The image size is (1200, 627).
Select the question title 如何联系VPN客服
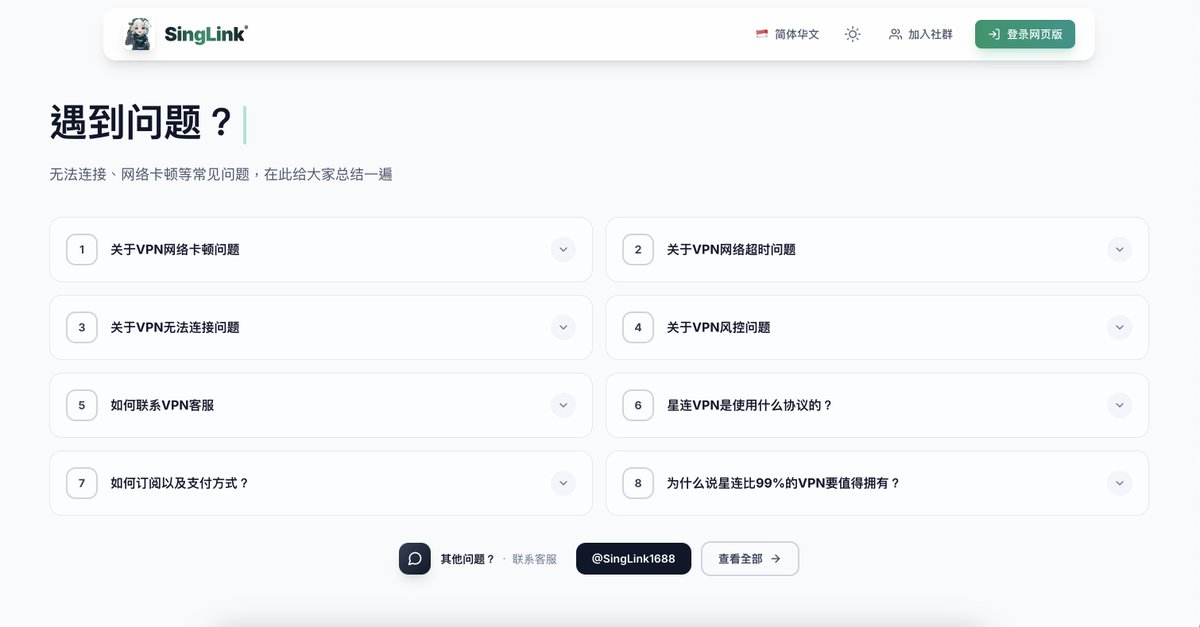point(162,405)
